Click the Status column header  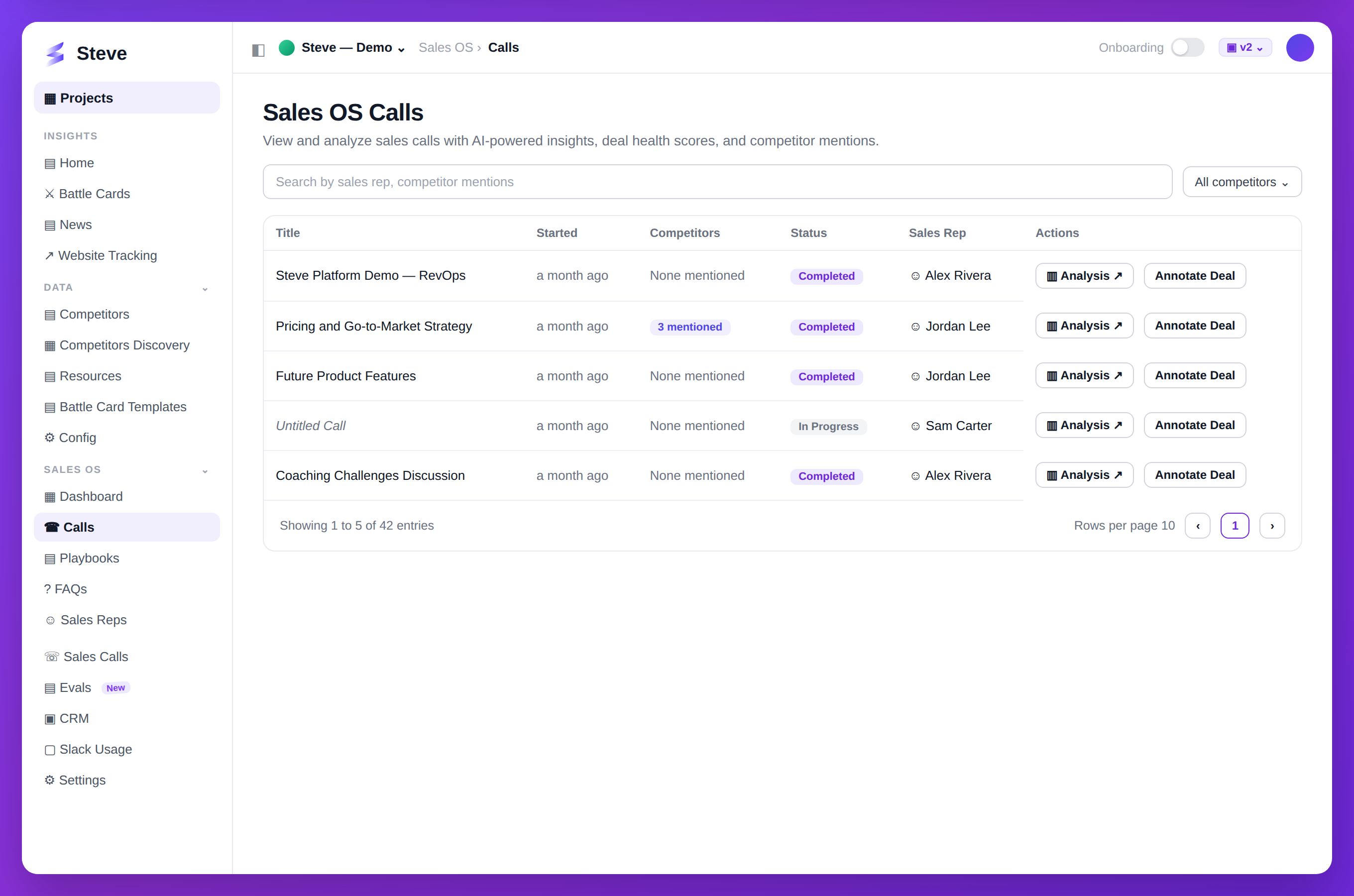point(808,233)
